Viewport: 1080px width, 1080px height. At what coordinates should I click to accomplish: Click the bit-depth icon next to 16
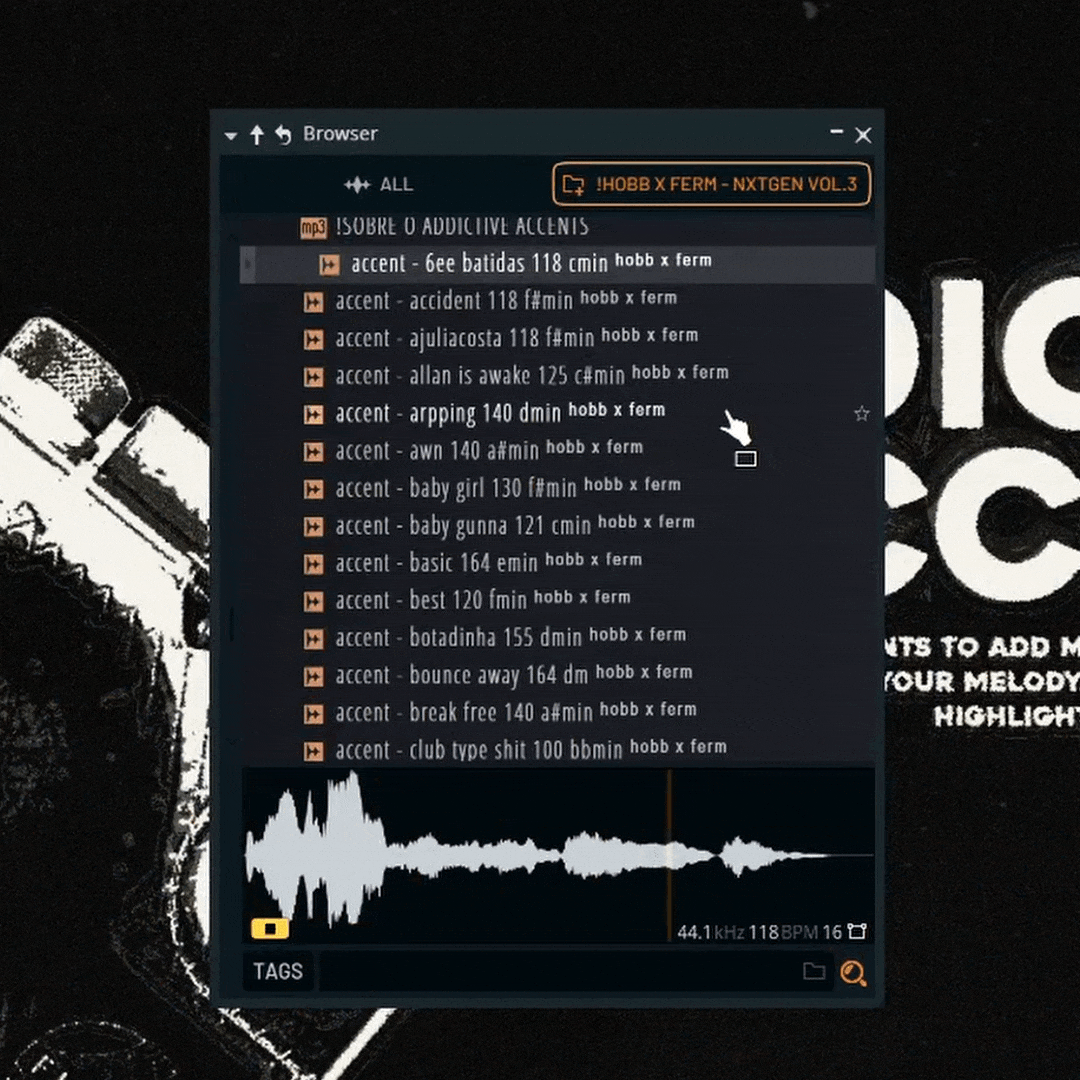click(x=857, y=932)
